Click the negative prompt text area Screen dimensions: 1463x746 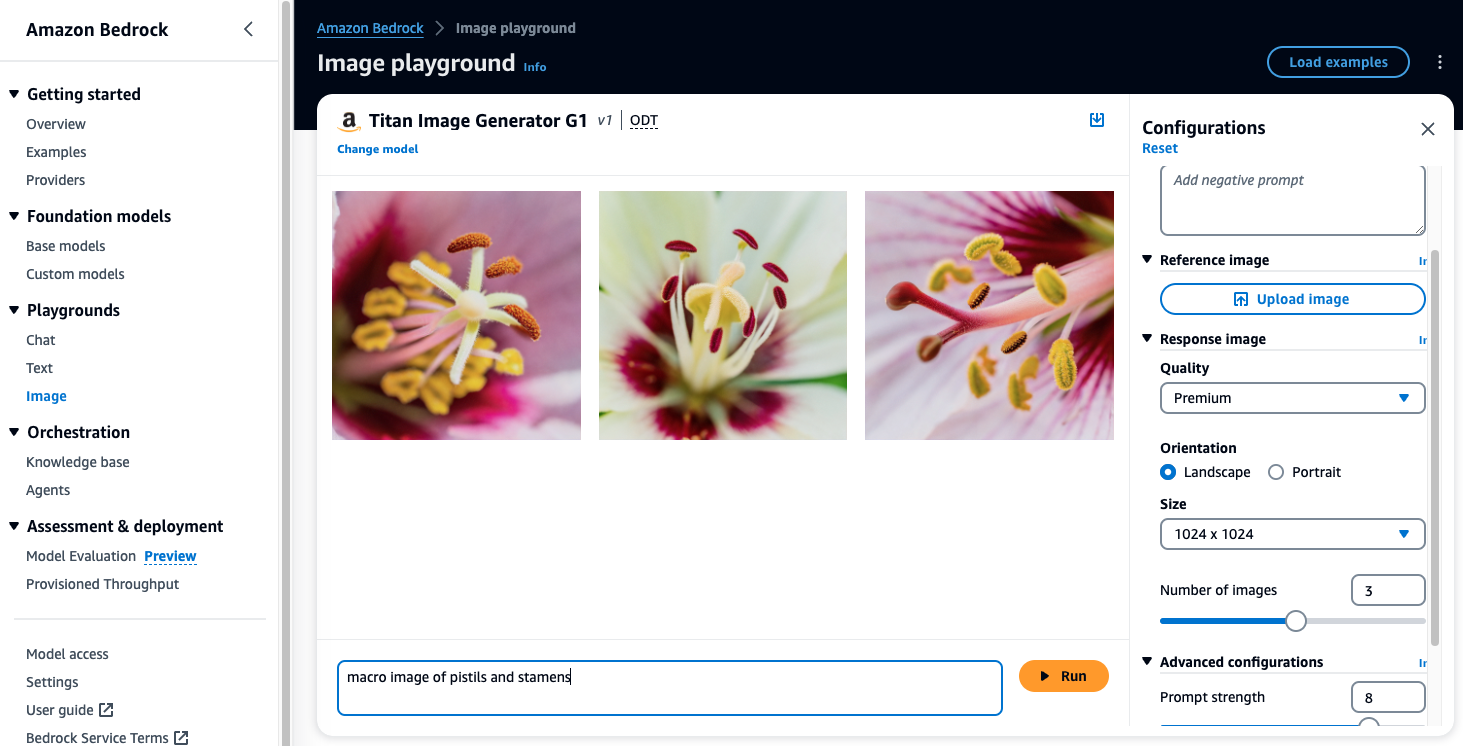click(1292, 200)
